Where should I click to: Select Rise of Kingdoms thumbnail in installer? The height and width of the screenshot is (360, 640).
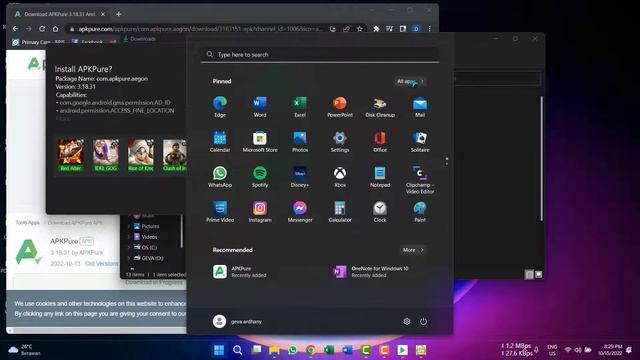coord(141,155)
